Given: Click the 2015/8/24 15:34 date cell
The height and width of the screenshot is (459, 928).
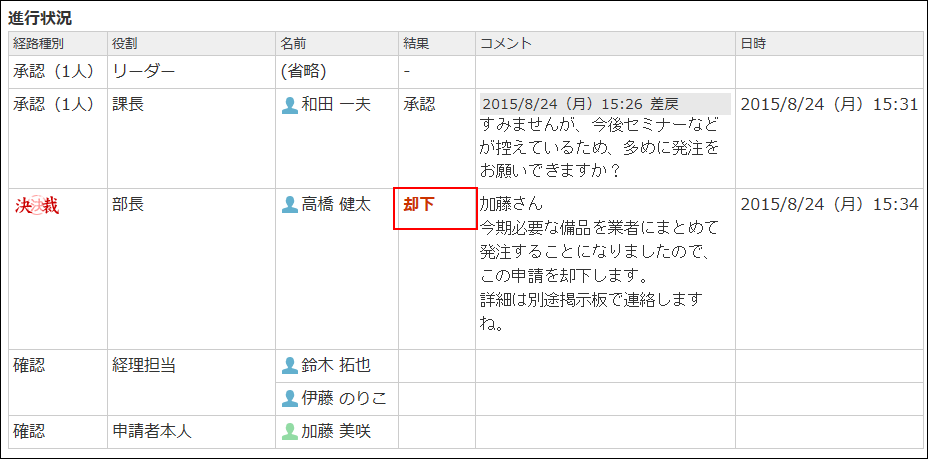Looking at the screenshot, I should (828, 205).
